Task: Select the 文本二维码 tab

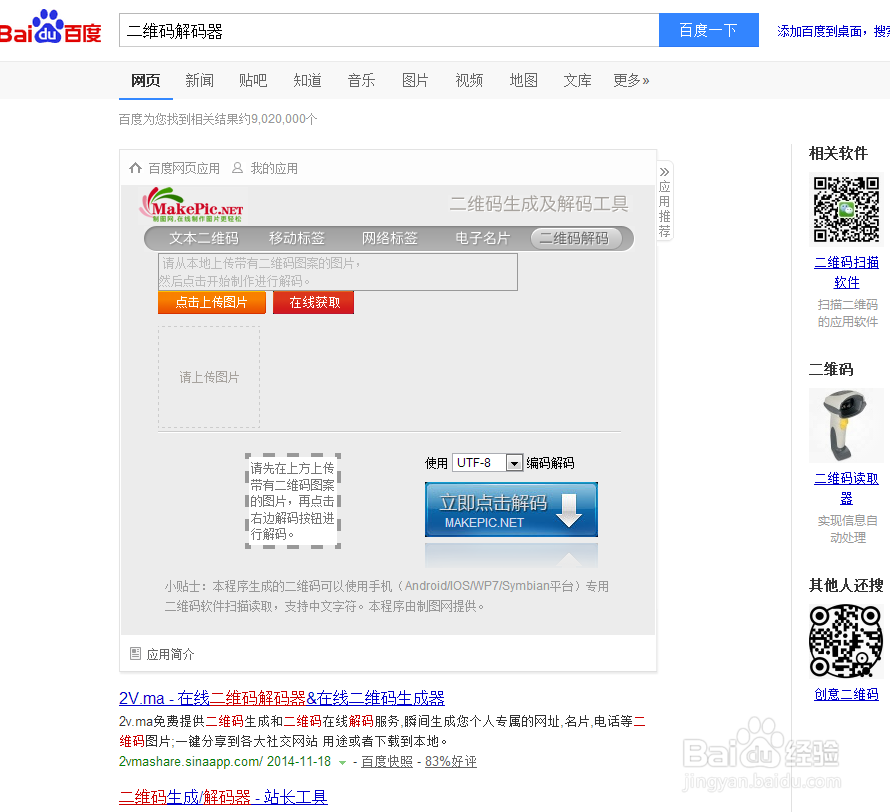Action: [204, 238]
